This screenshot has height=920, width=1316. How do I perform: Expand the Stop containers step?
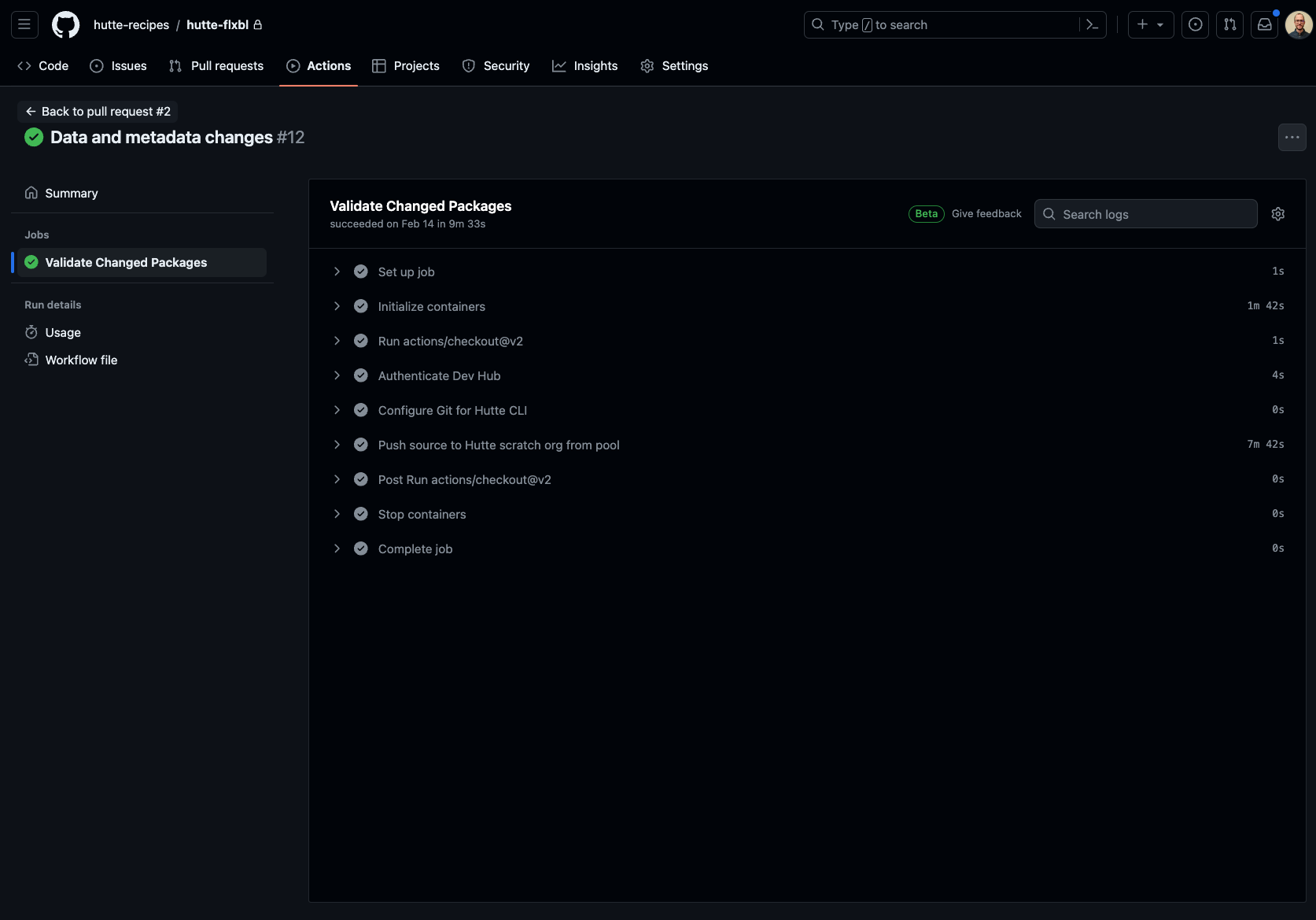tap(337, 514)
